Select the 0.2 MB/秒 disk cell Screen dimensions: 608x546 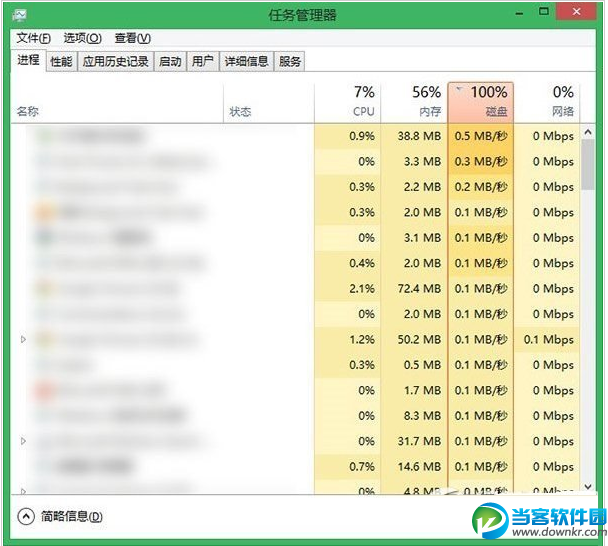pos(481,187)
